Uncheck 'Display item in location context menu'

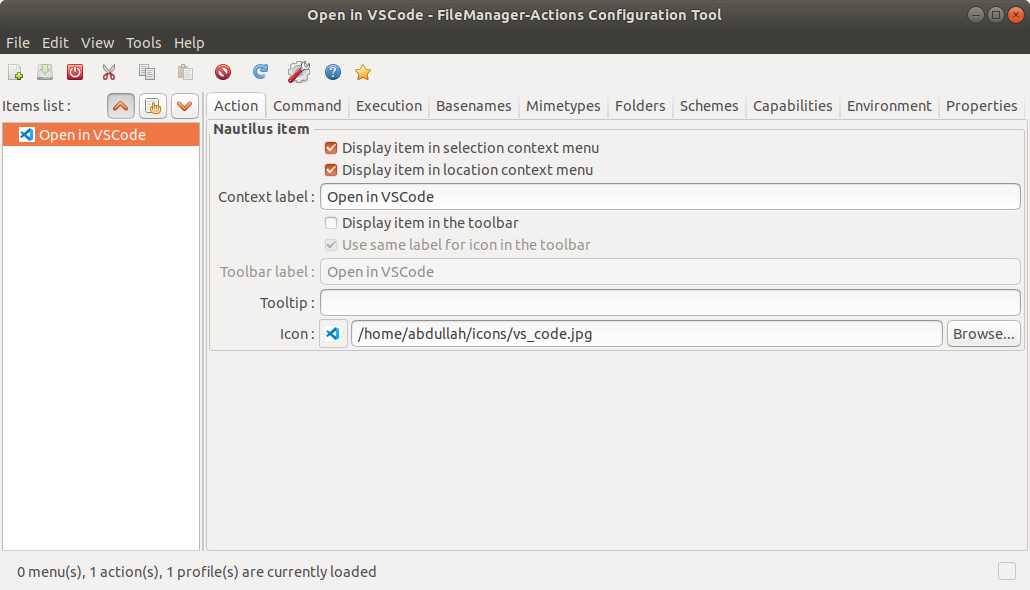click(x=331, y=170)
